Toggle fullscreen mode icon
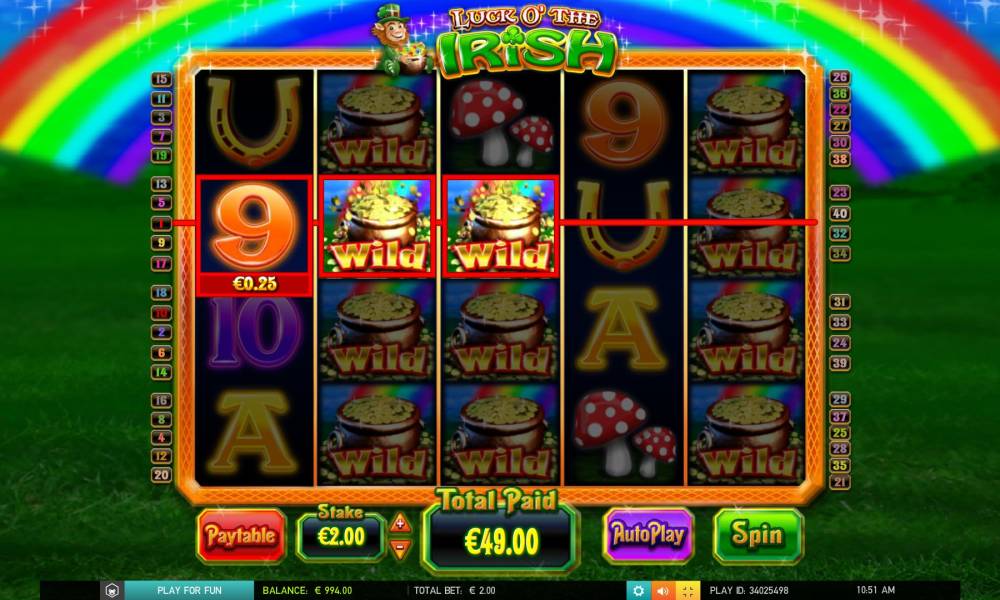 pos(688,590)
